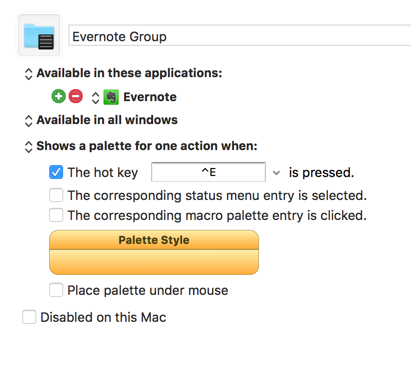Click the orange palette style preview body
The width and height of the screenshot is (411, 381).
(154, 262)
